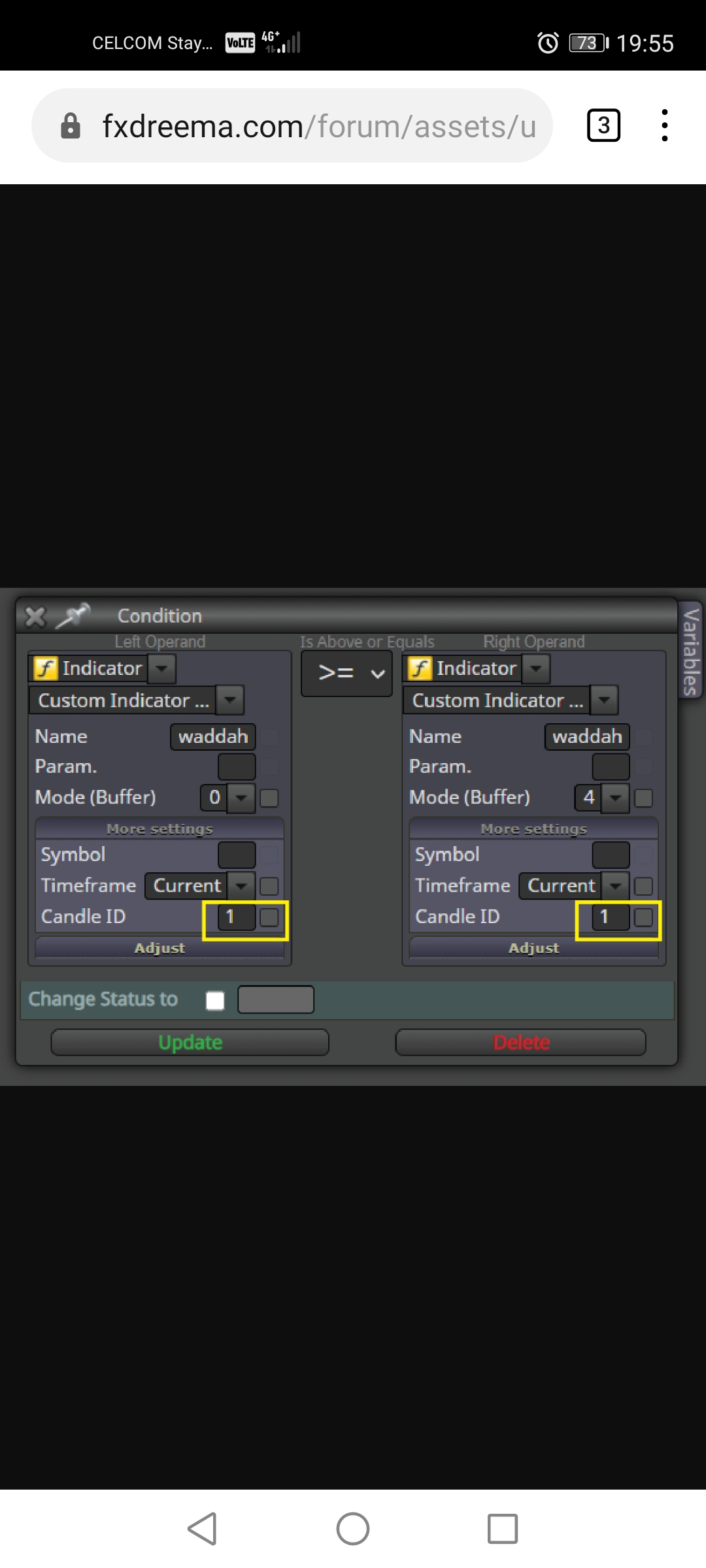The width and height of the screenshot is (706, 1568).
Task: Click left operand Adjust bar
Action: click(160, 948)
